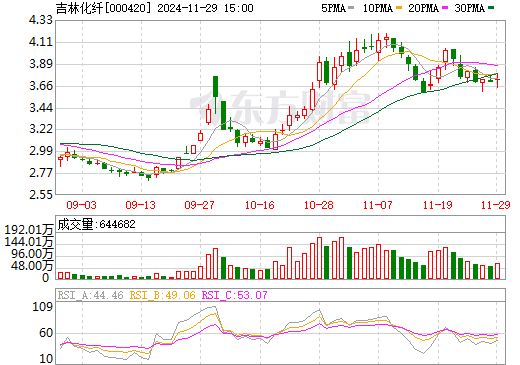Click the 144.01万 volume axis label
This screenshot has height=365, width=520.
(x=29, y=242)
